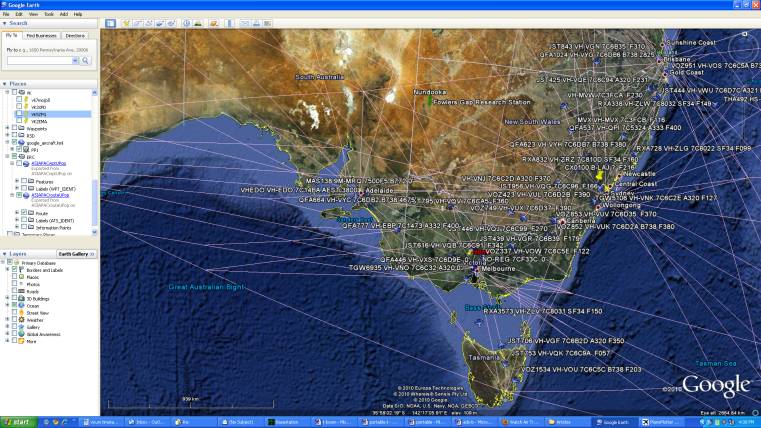761x428 pixels.
Task: Expand the Weather layer tree node
Action: [x=7, y=320]
